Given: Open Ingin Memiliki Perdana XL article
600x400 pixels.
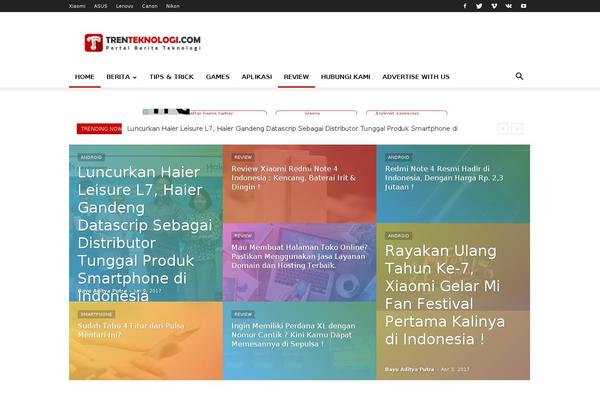Looking at the screenshot, I should [x=293, y=335].
